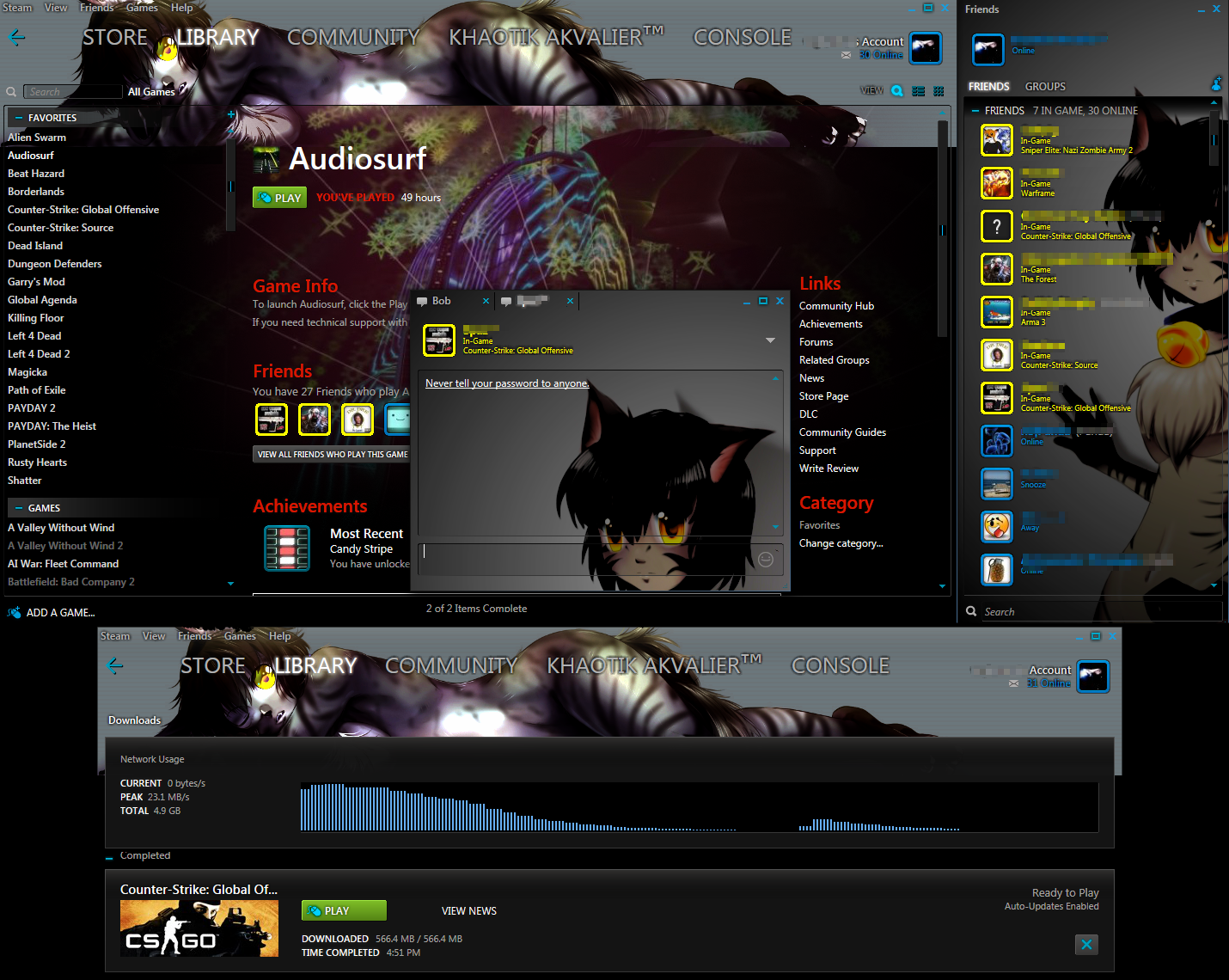This screenshot has height=980, width=1229.
Task: Click account avatar in the Downloads window
Action: [1093, 677]
